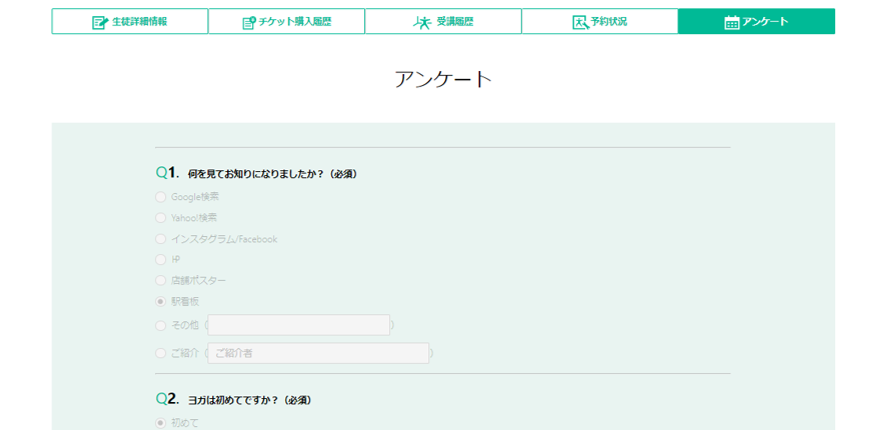Select インスタグラム/Facebook radio option

click(x=160, y=239)
